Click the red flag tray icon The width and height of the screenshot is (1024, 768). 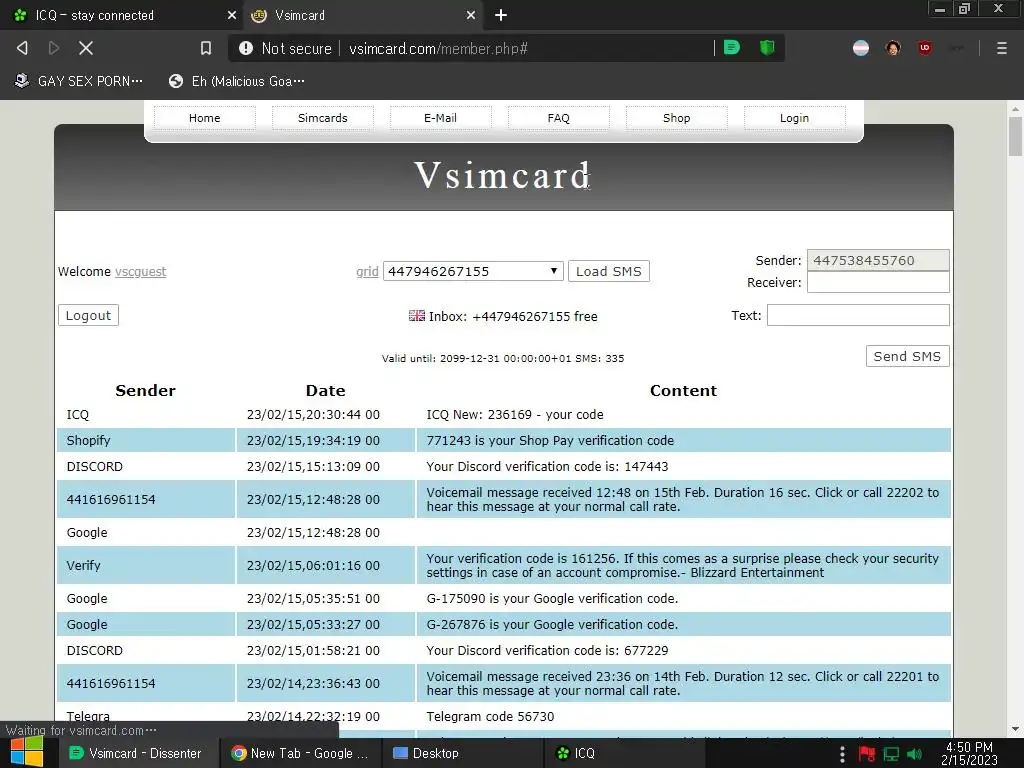click(867, 754)
